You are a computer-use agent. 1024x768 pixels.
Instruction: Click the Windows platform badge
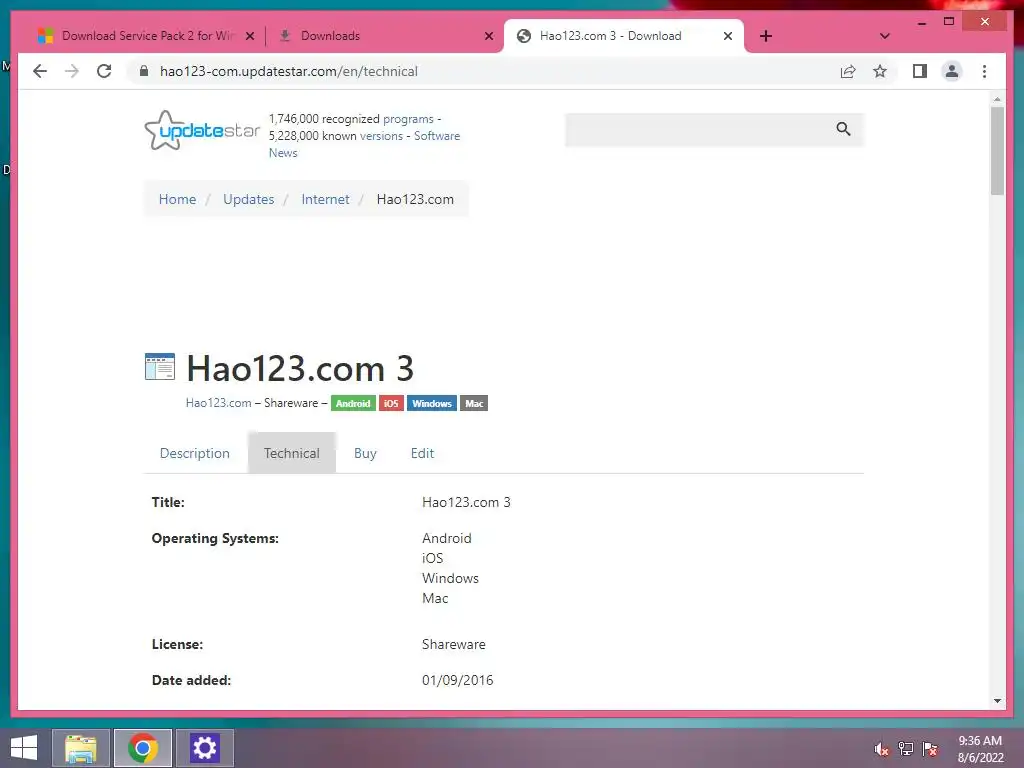432,404
